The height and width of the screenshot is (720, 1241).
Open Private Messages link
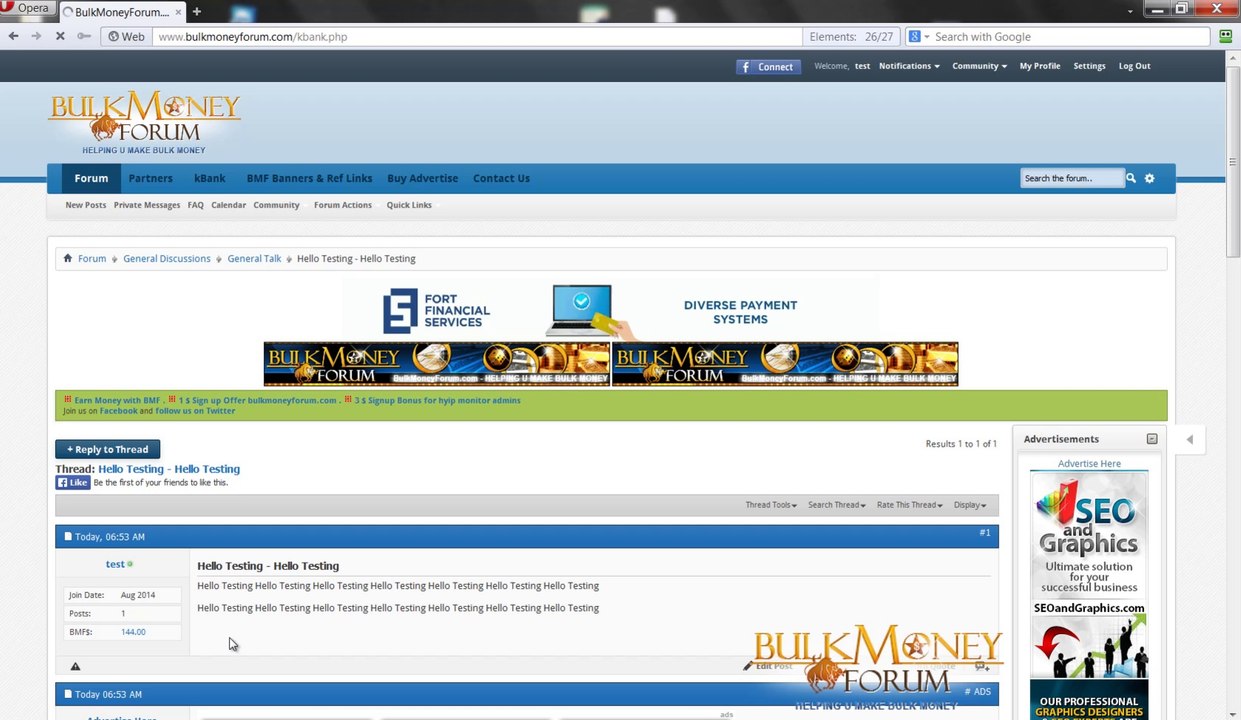click(x=146, y=205)
